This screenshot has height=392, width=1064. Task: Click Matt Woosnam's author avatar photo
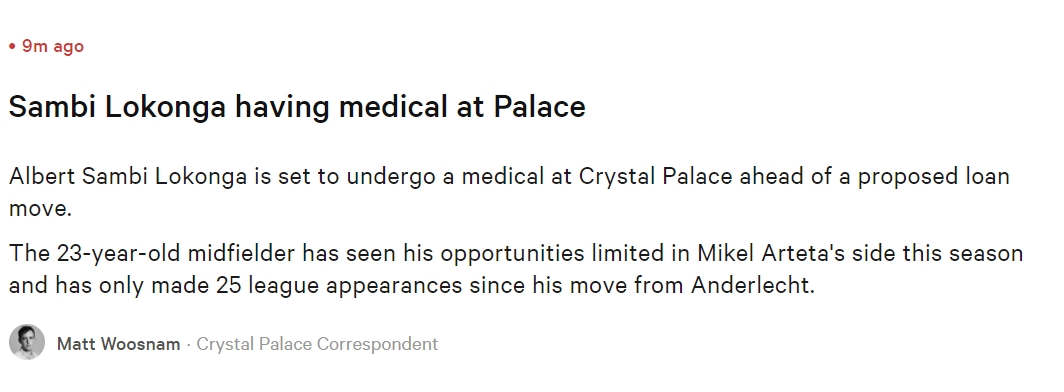[27, 342]
